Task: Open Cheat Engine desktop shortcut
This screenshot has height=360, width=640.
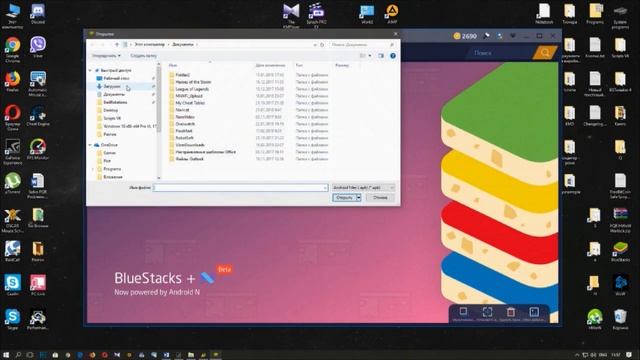Action: (x=38, y=116)
